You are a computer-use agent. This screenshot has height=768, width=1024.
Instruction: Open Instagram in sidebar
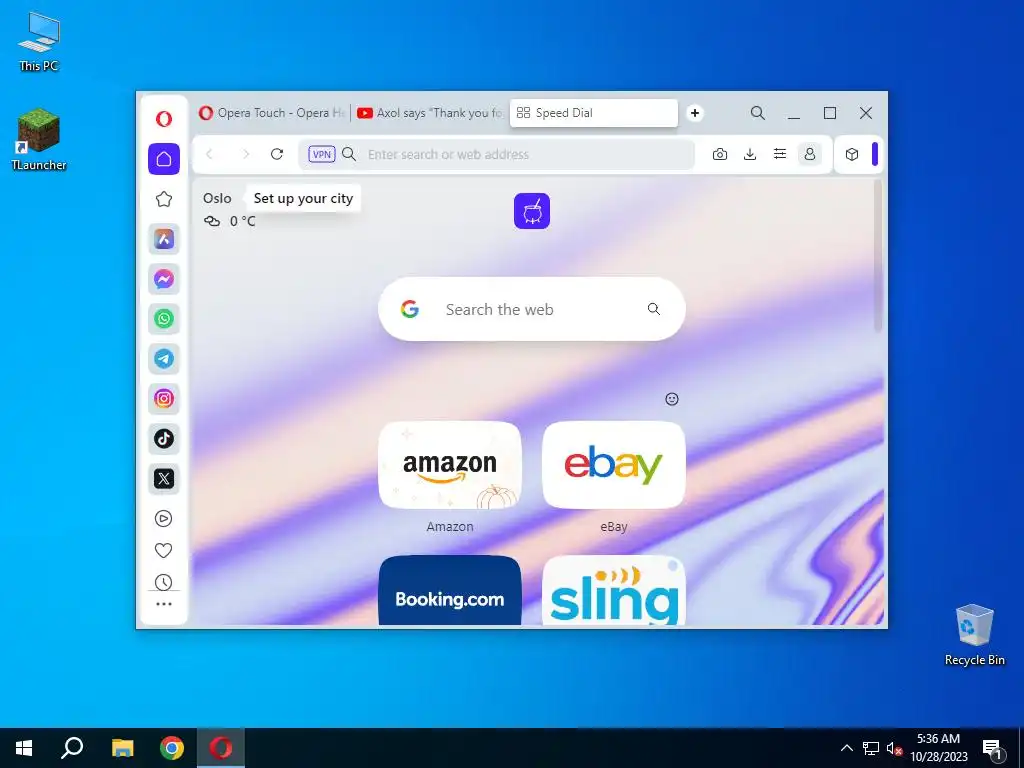pos(164,398)
